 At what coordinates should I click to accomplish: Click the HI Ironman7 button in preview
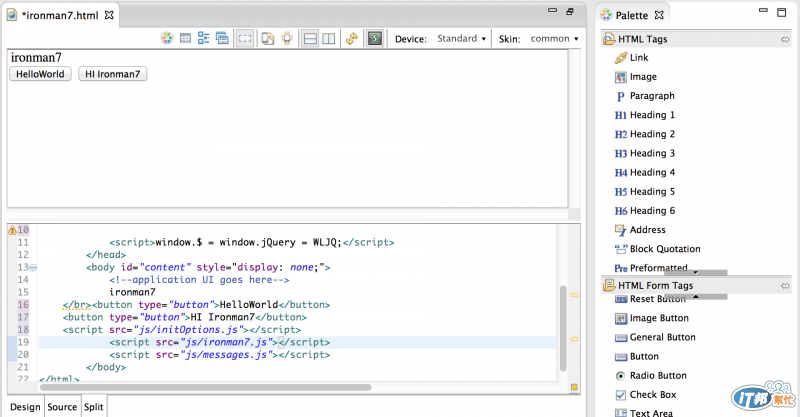click(x=113, y=74)
